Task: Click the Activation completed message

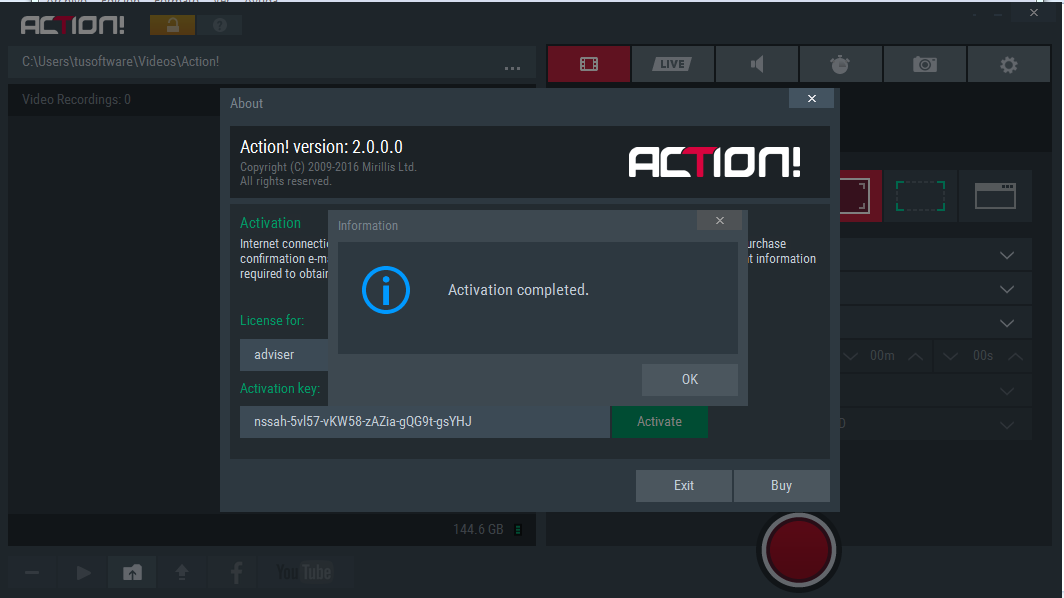Action: pos(518,290)
